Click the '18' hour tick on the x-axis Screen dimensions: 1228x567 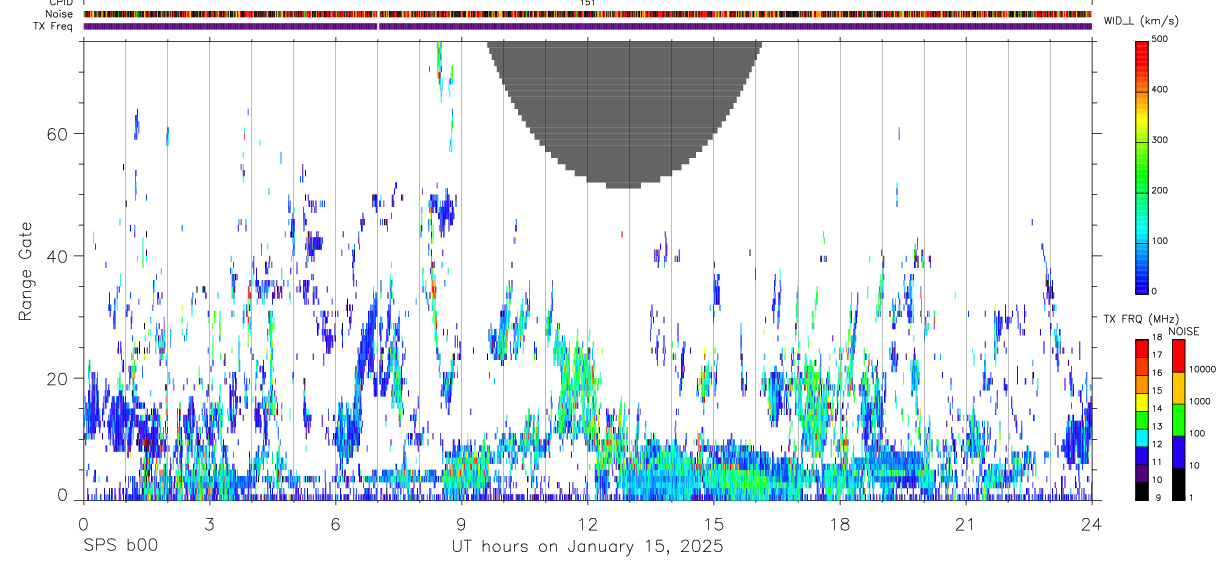coord(839,524)
